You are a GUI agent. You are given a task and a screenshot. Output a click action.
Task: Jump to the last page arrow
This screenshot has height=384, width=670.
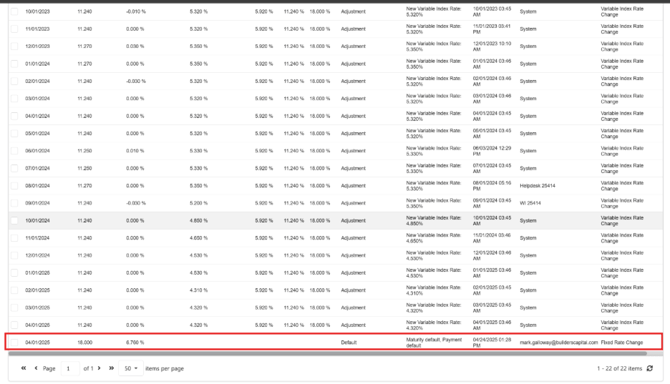111,368
